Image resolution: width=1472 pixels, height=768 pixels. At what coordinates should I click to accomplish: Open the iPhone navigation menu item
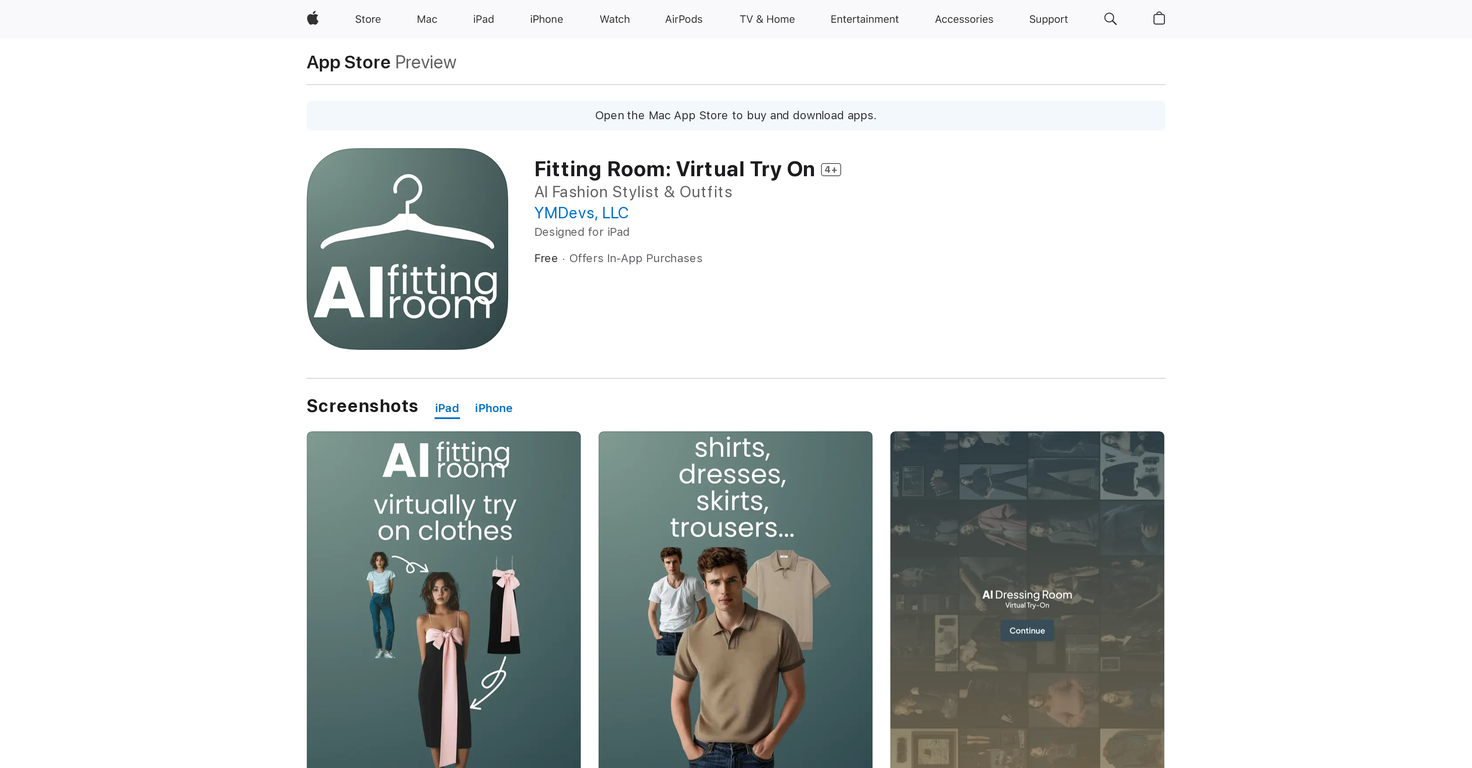(546, 19)
